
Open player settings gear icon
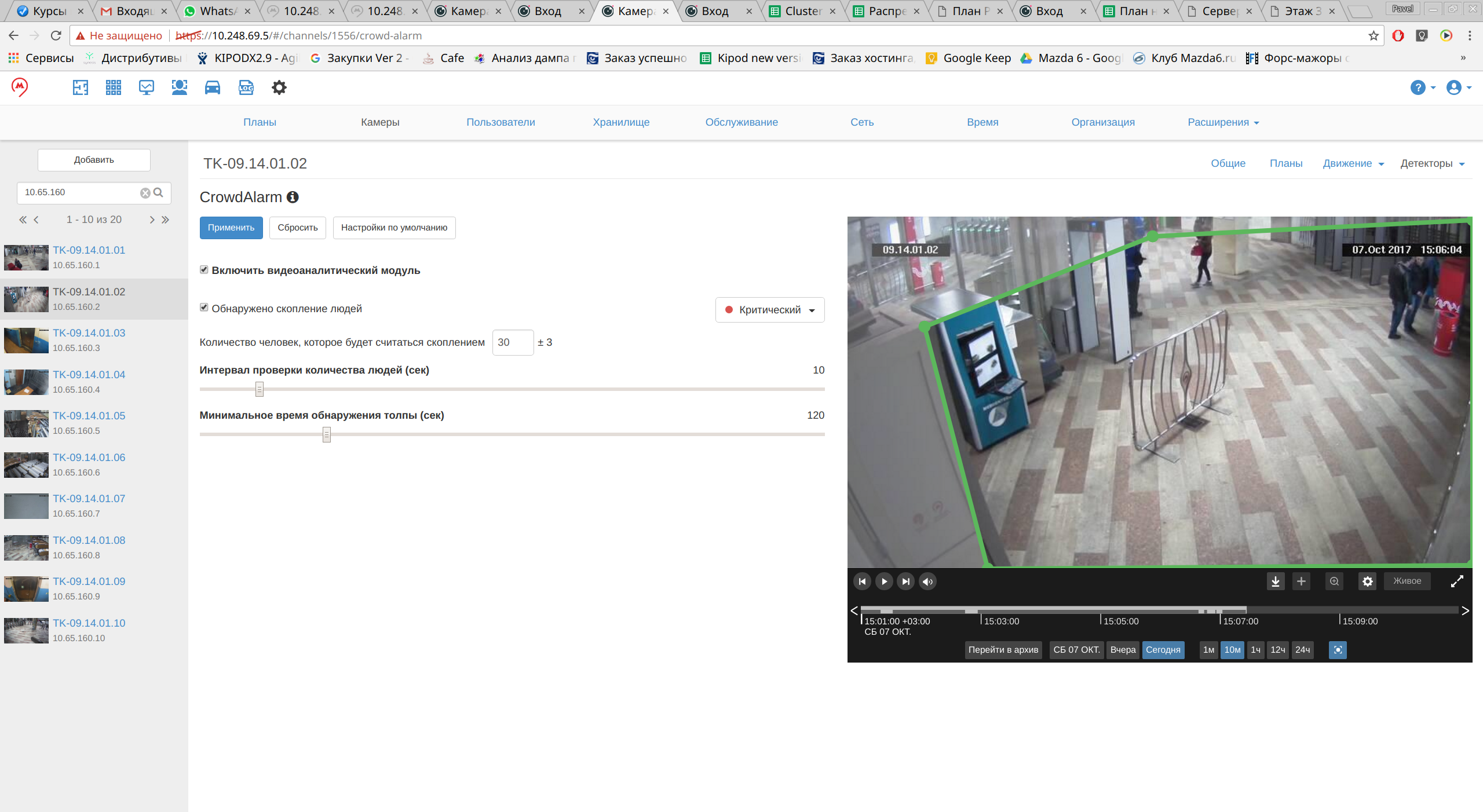click(x=1368, y=581)
